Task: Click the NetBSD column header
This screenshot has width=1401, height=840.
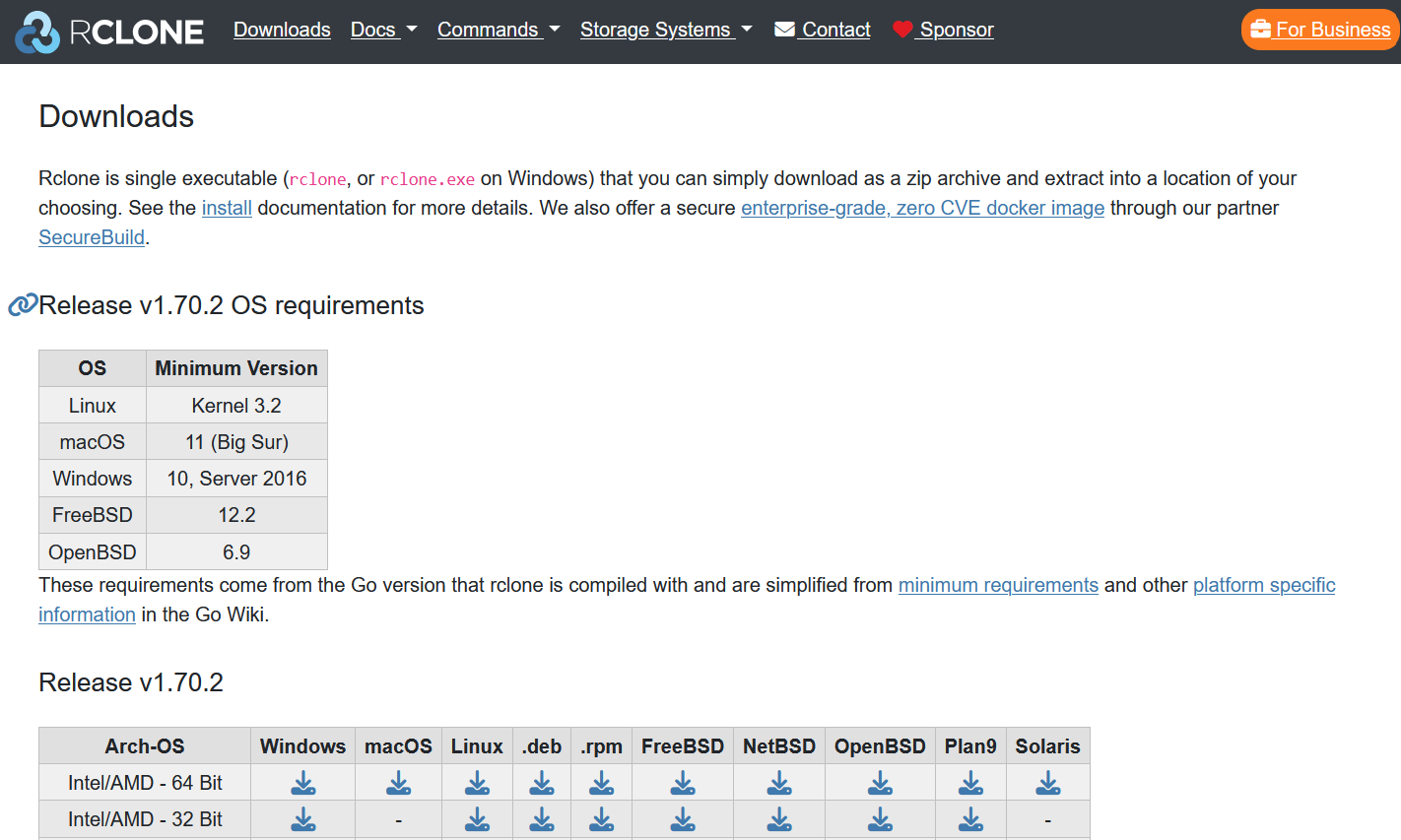Action: point(779,746)
